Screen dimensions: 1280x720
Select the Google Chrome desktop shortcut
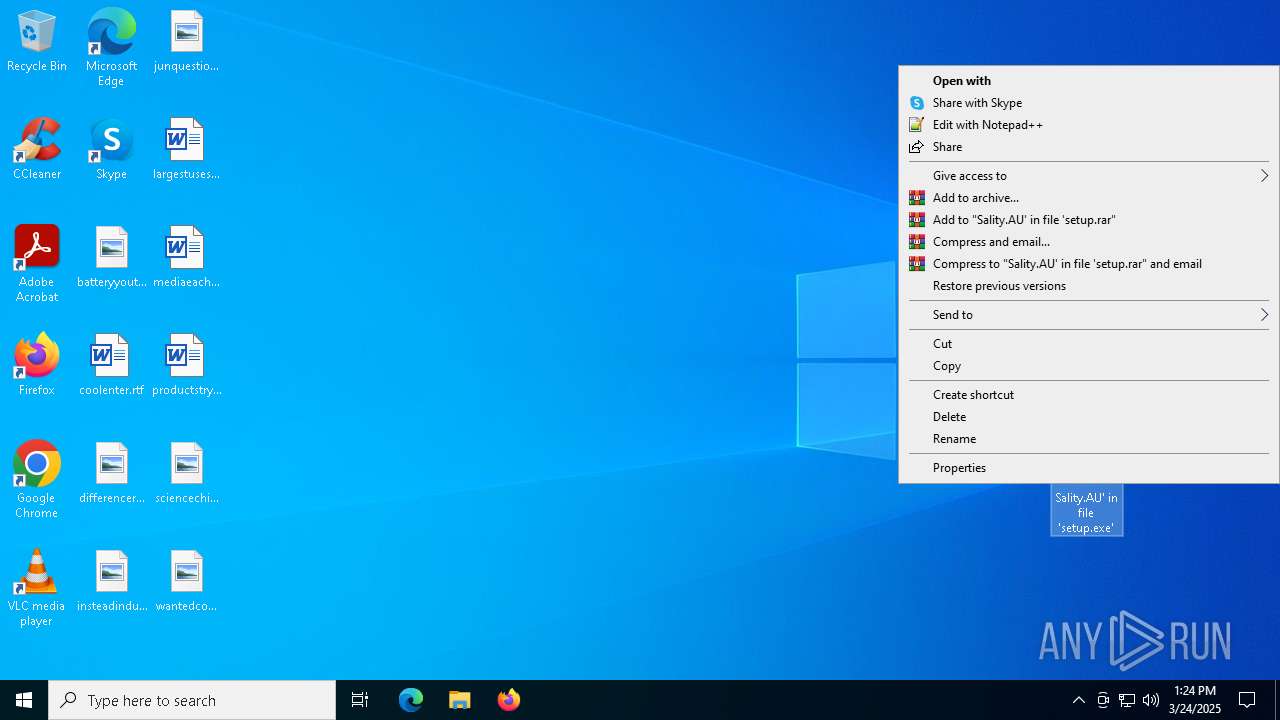coord(37,480)
